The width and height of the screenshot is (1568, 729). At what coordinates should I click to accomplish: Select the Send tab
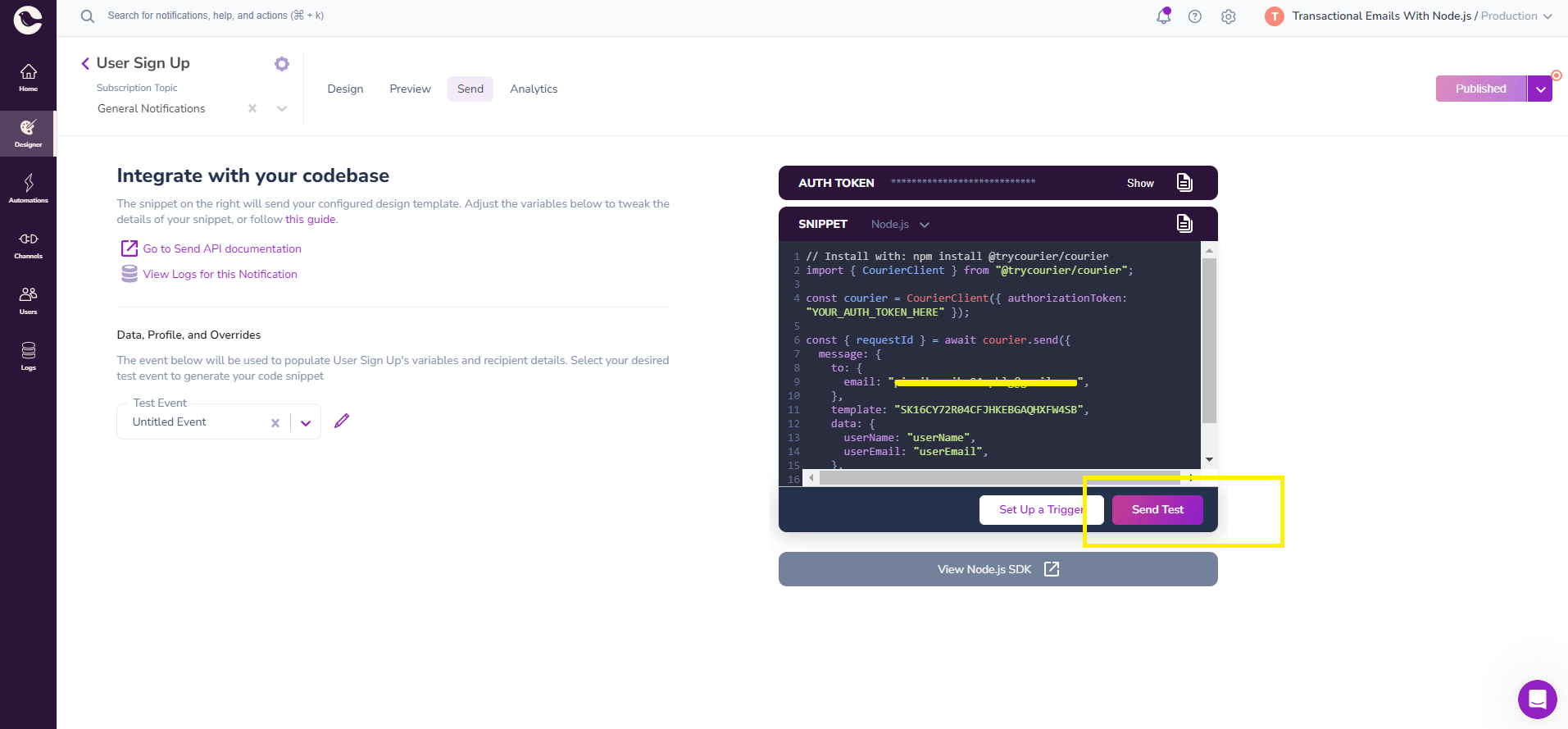(x=470, y=89)
